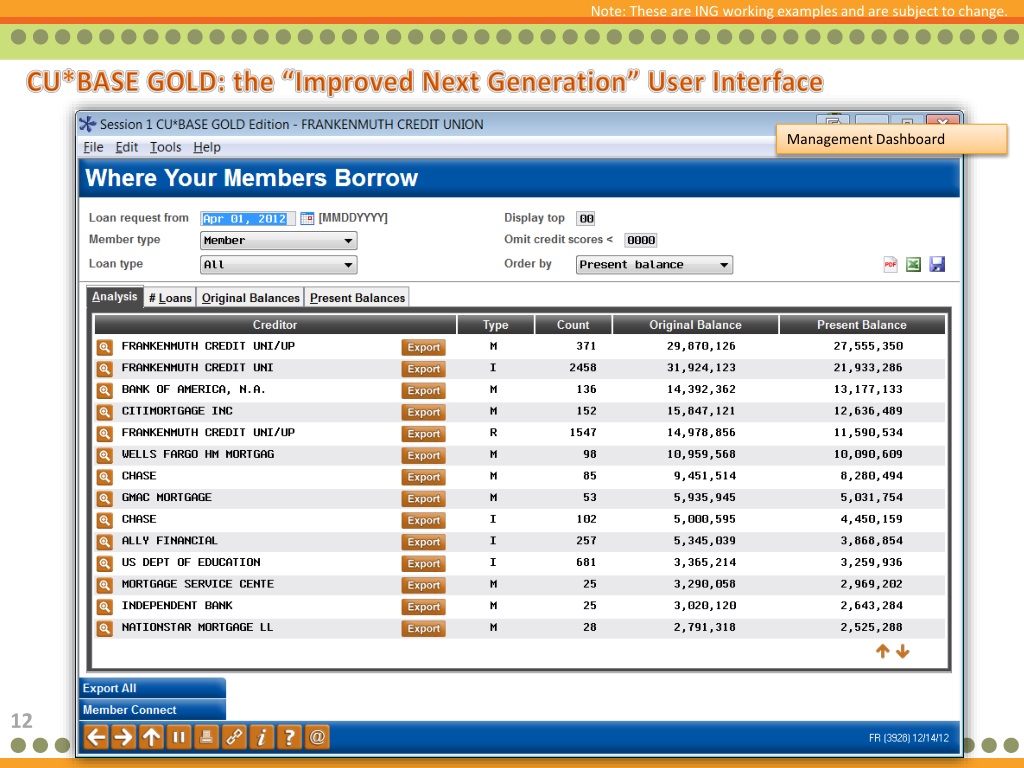This screenshot has height=768, width=1024.
Task: Click the page up arrow in list
Action: 882,651
